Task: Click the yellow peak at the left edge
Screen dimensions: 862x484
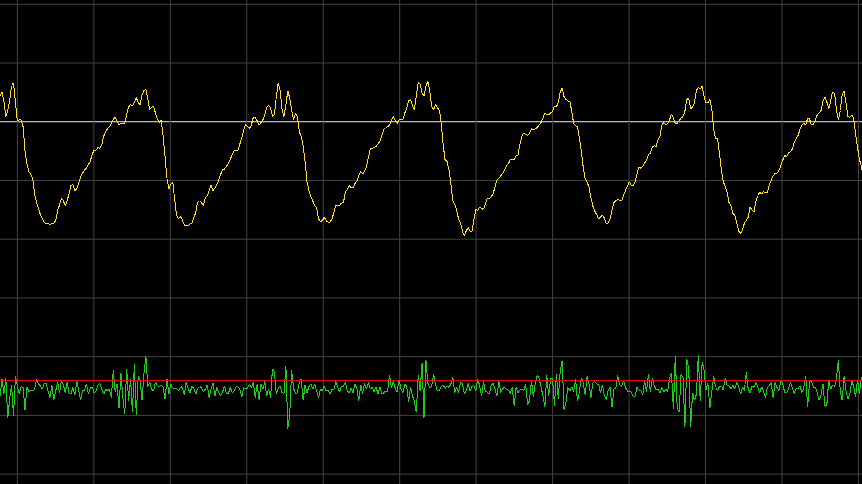Action: [x=12, y=86]
